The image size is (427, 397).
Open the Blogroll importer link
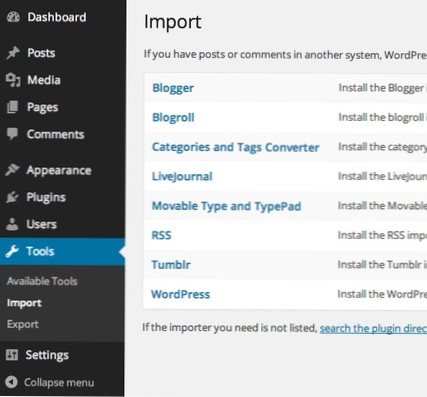click(x=173, y=117)
